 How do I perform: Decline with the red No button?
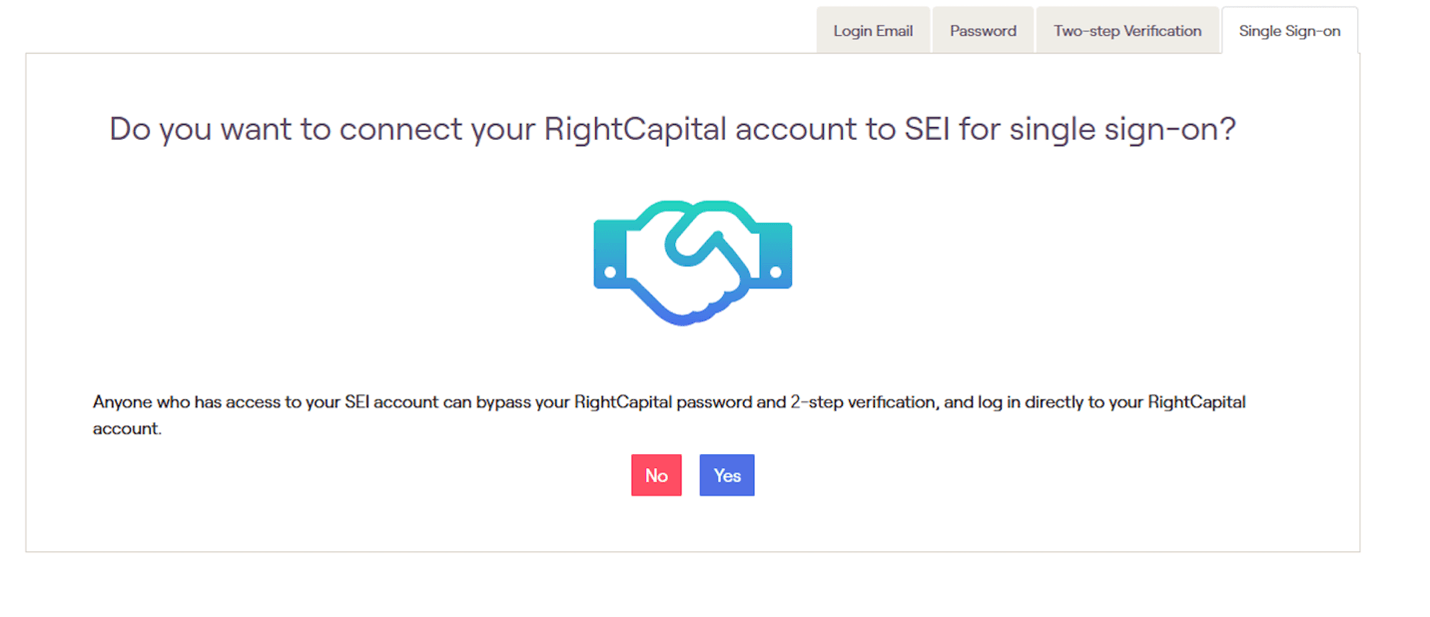tap(656, 476)
